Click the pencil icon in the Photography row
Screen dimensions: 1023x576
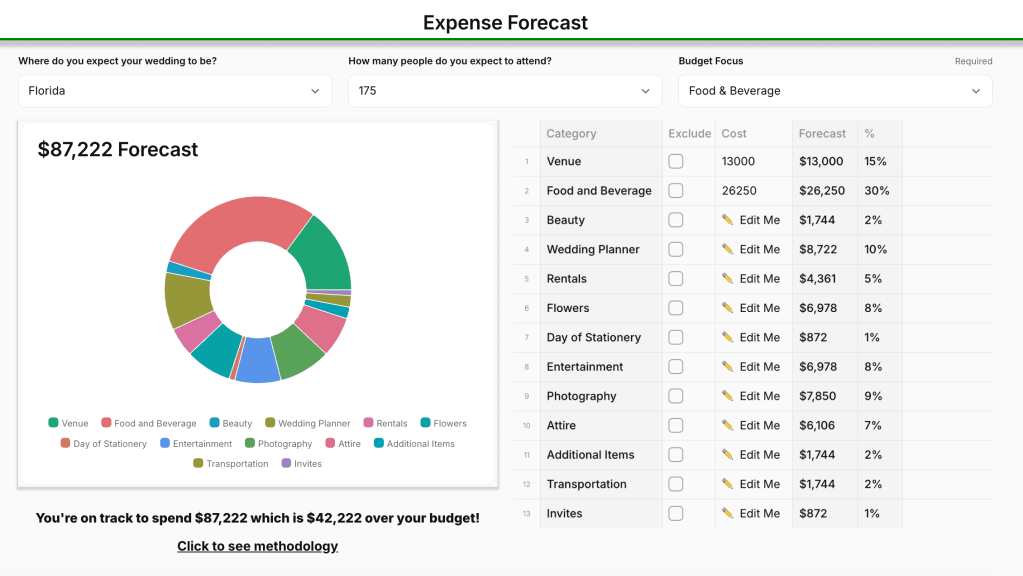[727, 396]
